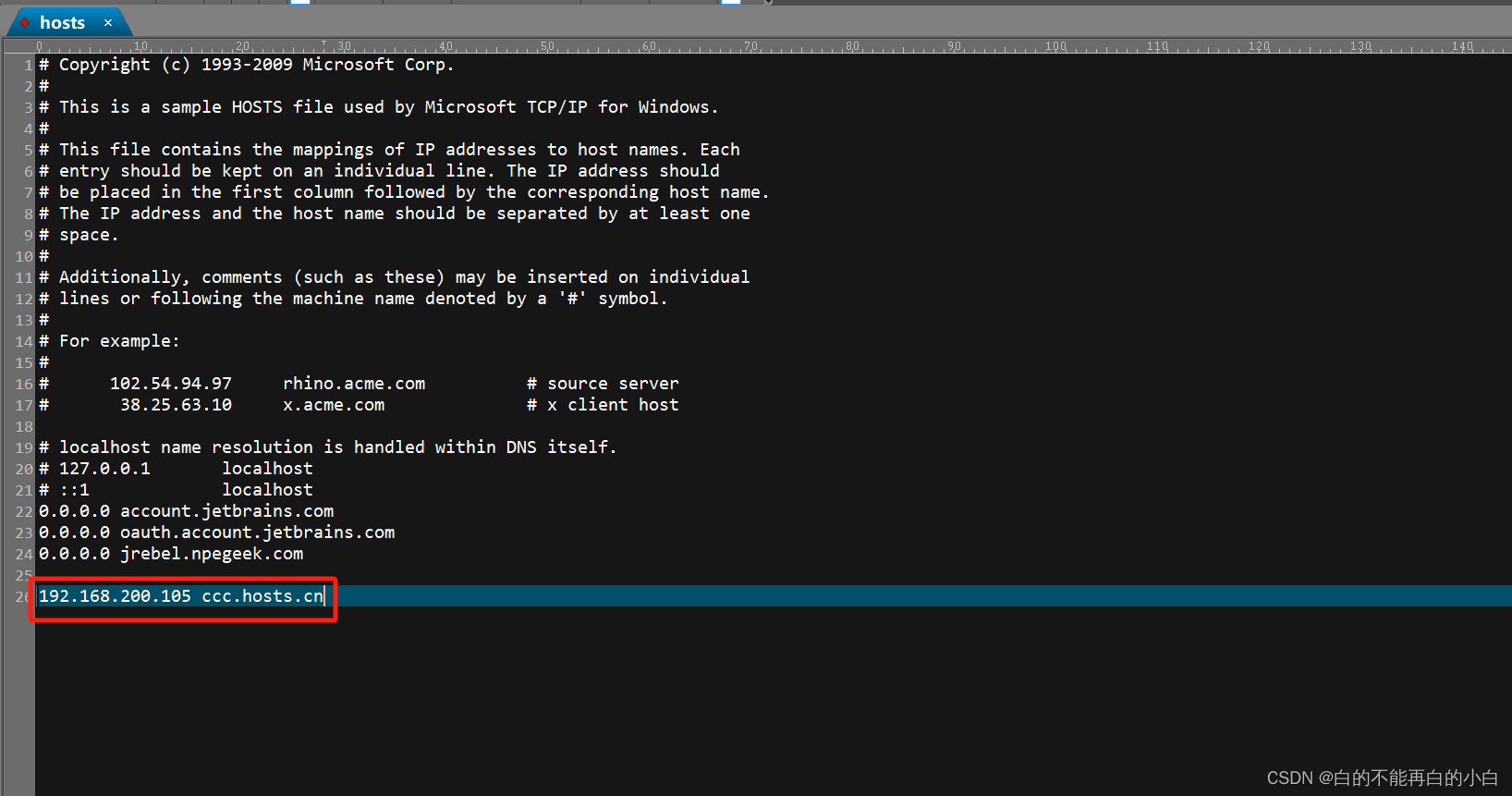Screen dimensions: 1512x796
Task: Click the '# 127.0.0.1 localhost' line
Action: (x=176, y=469)
